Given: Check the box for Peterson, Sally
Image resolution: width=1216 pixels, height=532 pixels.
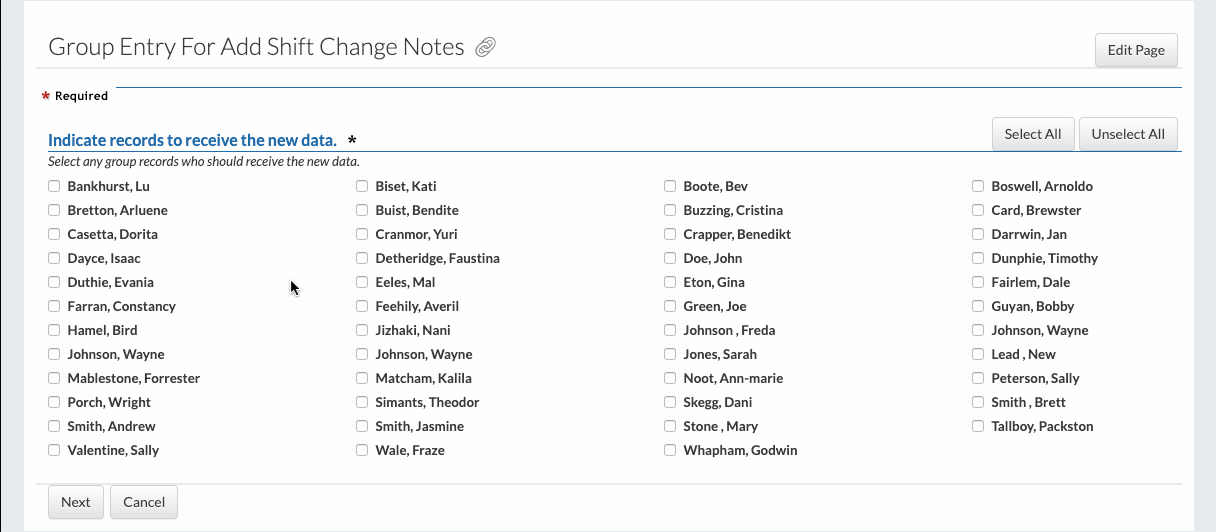Looking at the screenshot, I should click(978, 378).
